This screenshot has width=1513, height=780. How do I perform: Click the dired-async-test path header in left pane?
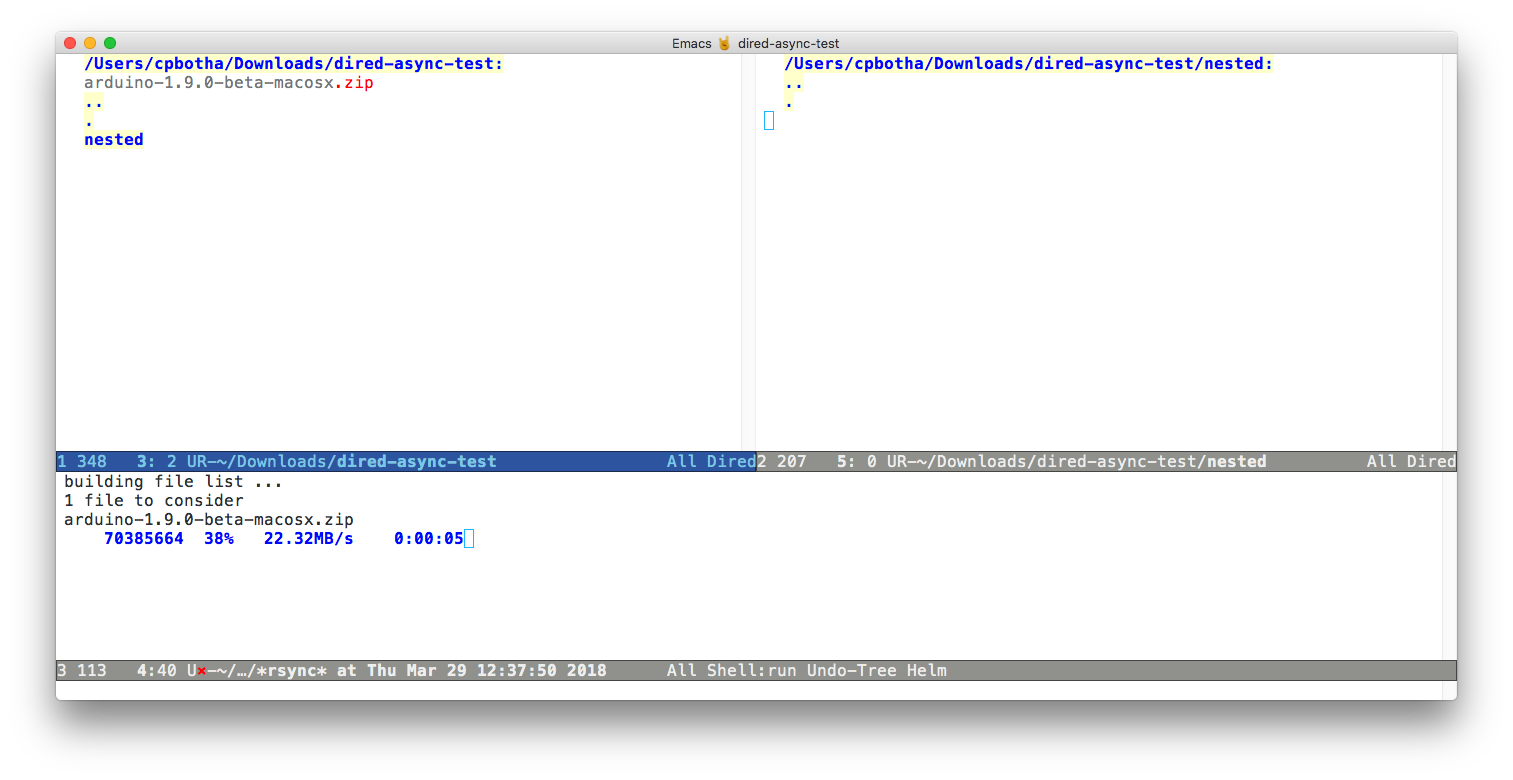click(x=292, y=63)
